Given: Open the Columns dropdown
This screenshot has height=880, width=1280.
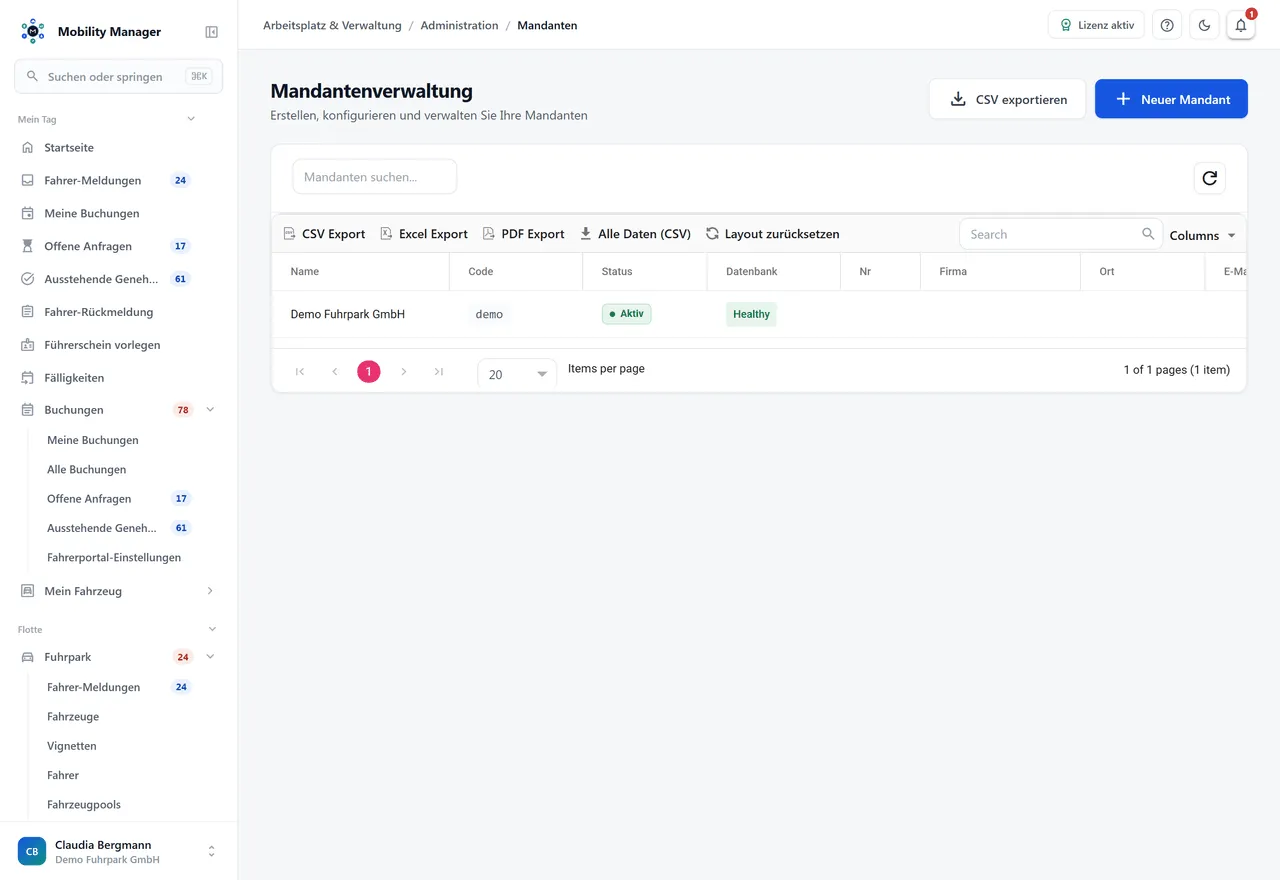Looking at the screenshot, I should point(1203,235).
